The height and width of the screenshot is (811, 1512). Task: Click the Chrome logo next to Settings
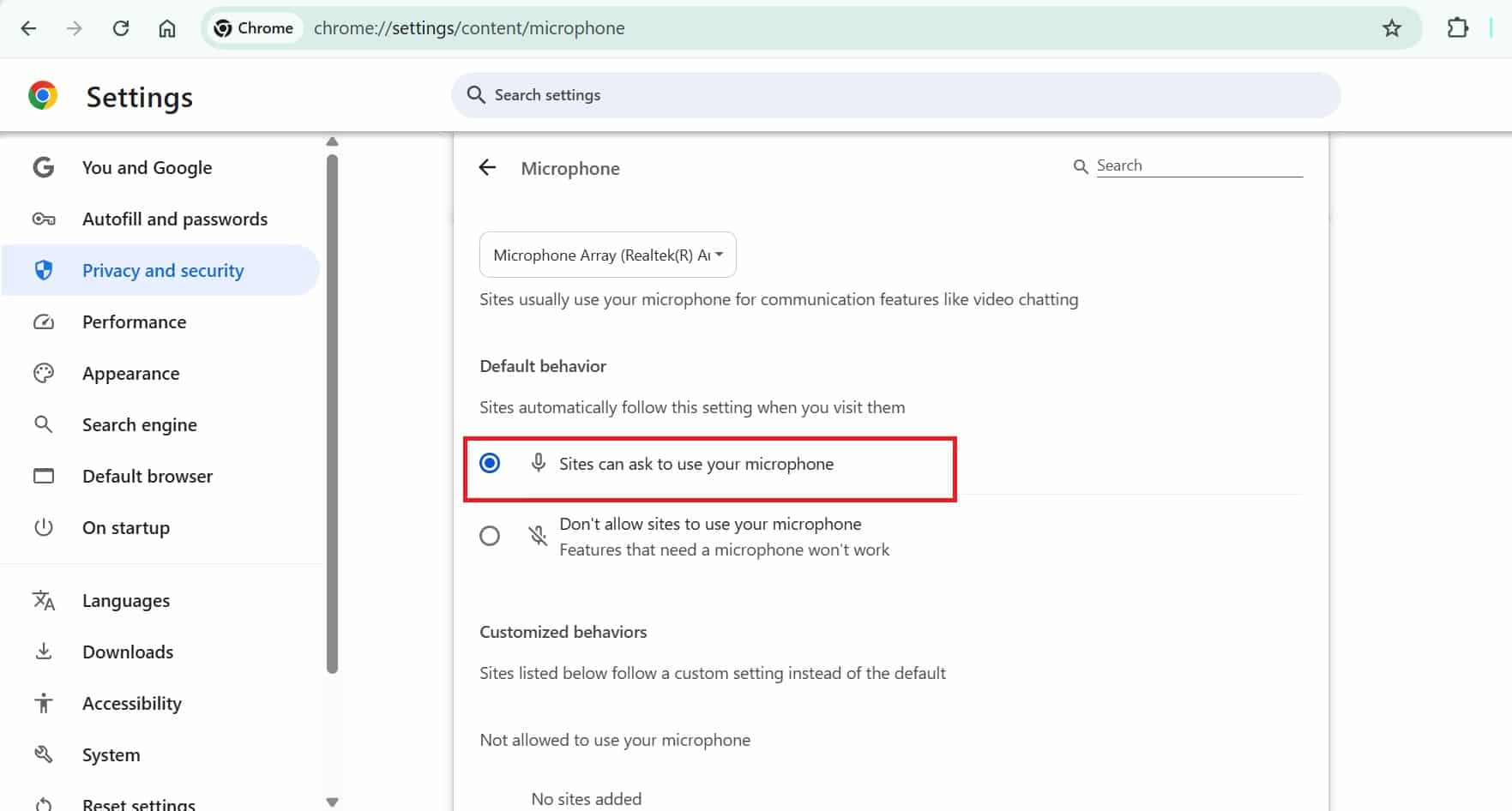tap(43, 96)
